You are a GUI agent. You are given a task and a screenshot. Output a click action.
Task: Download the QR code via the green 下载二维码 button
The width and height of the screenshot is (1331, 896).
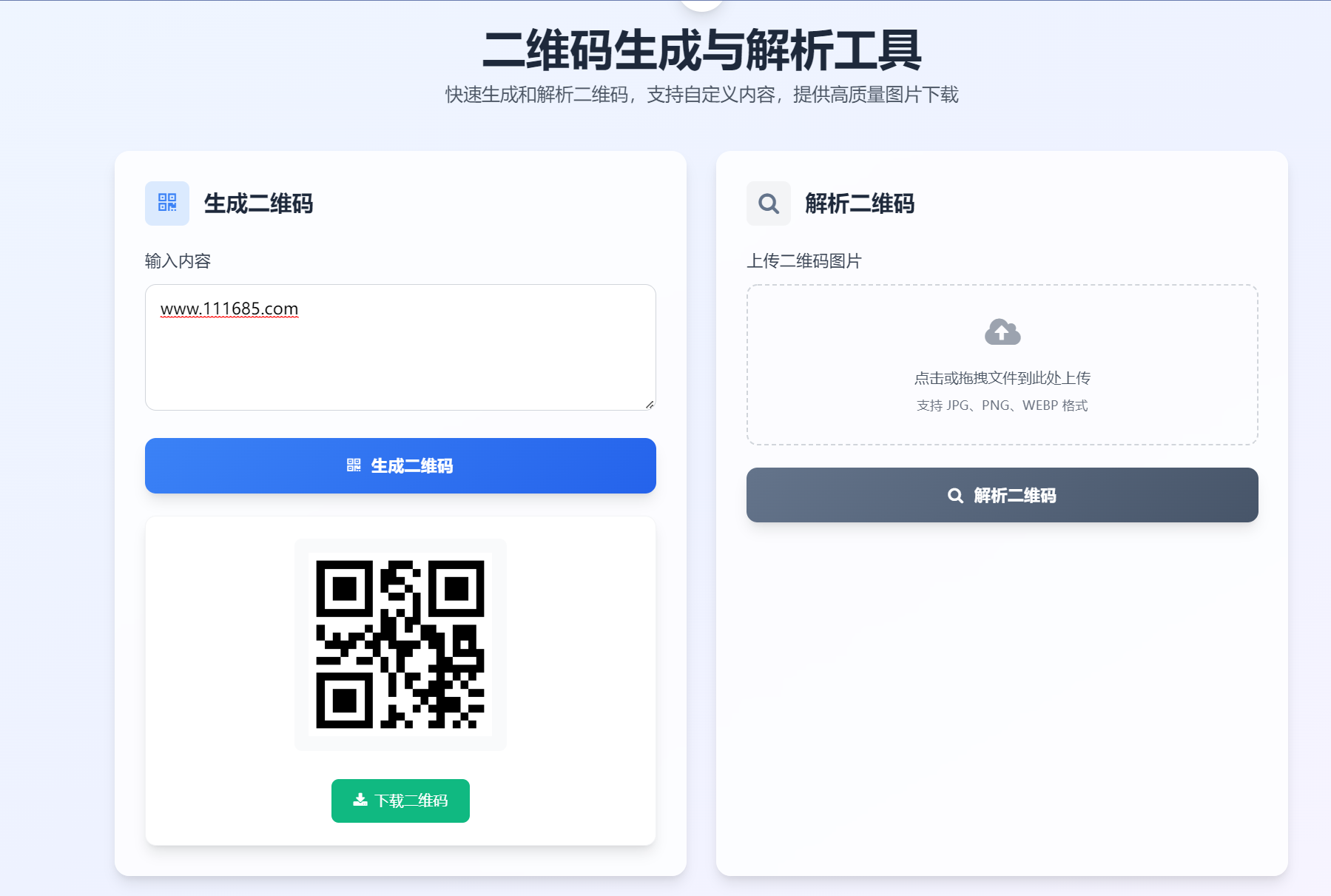point(400,801)
